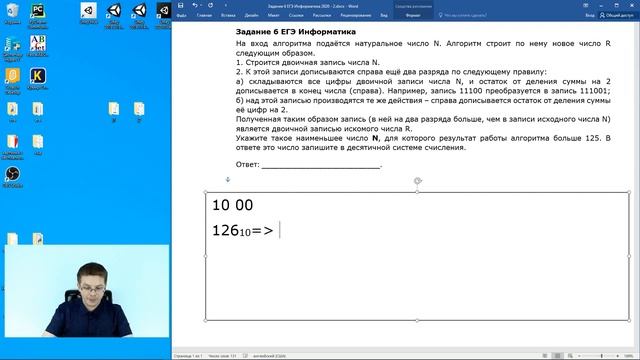This screenshot has height=360, width=640.
Task: Click the page number indicator in status bar
Action: click(x=188, y=356)
